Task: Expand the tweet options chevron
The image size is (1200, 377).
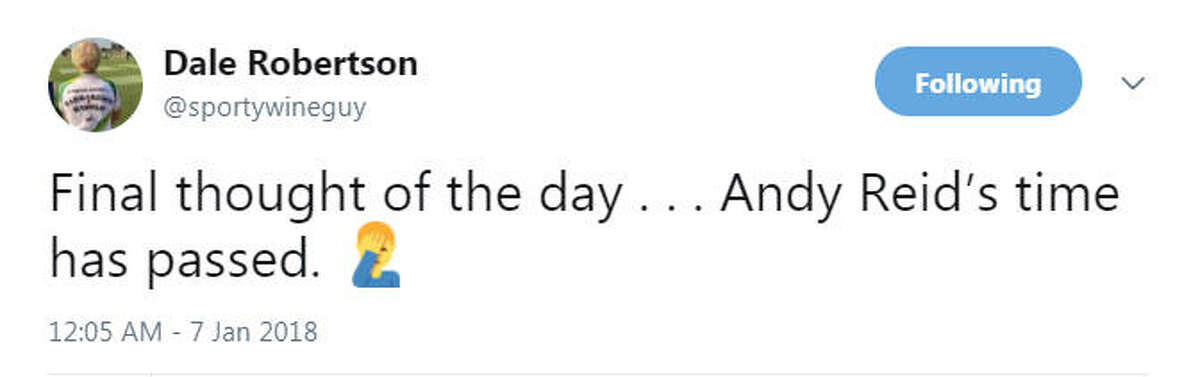Action: 1132,83
